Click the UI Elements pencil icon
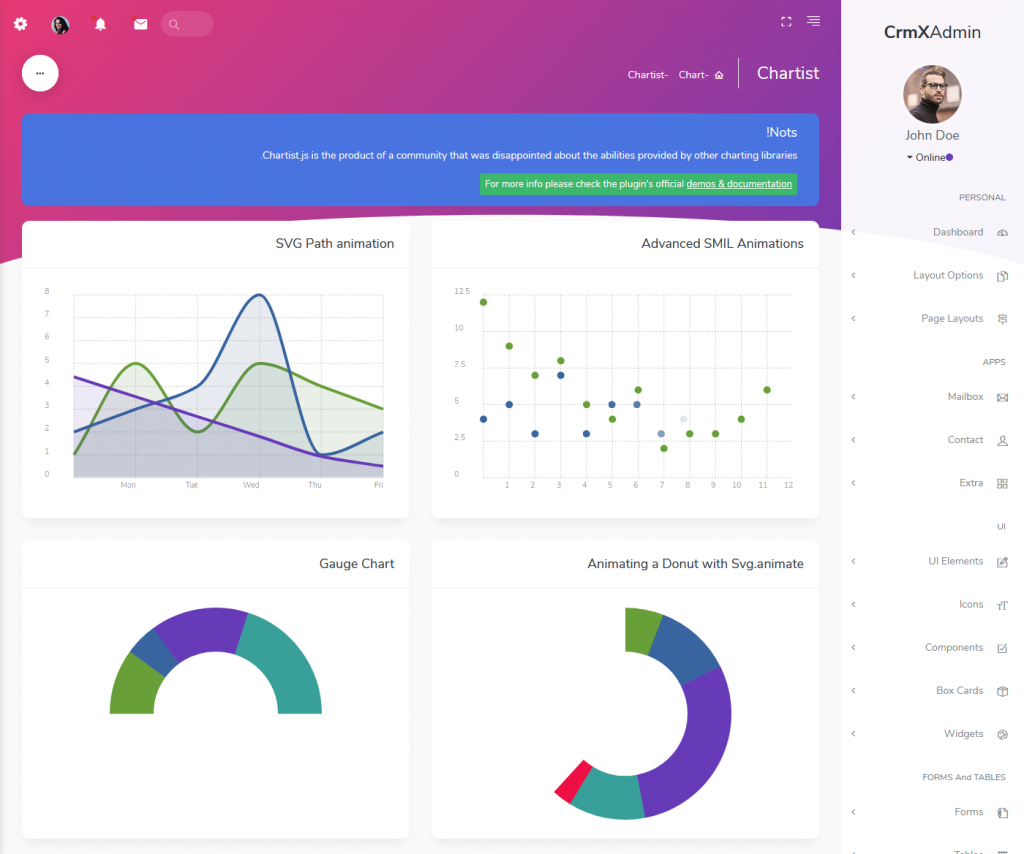 point(1002,562)
